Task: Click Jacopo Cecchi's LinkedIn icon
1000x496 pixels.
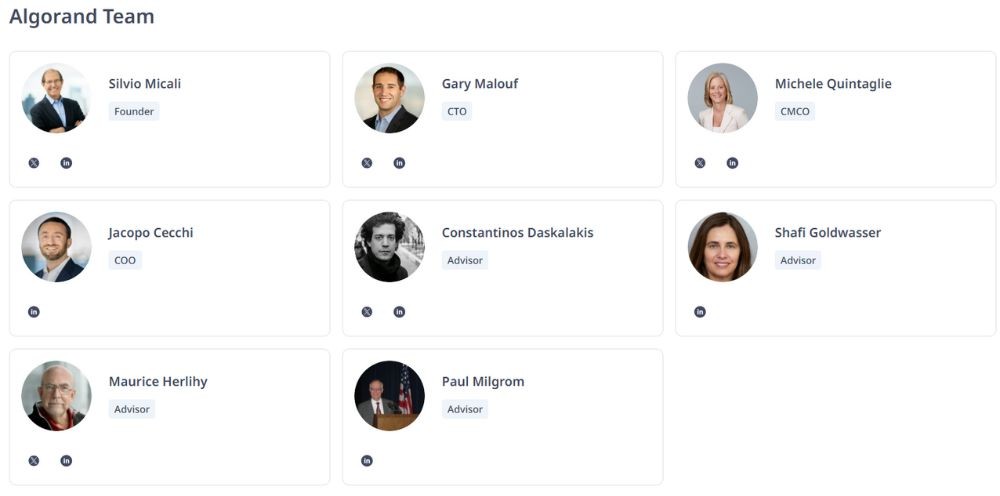Action: coord(34,312)
